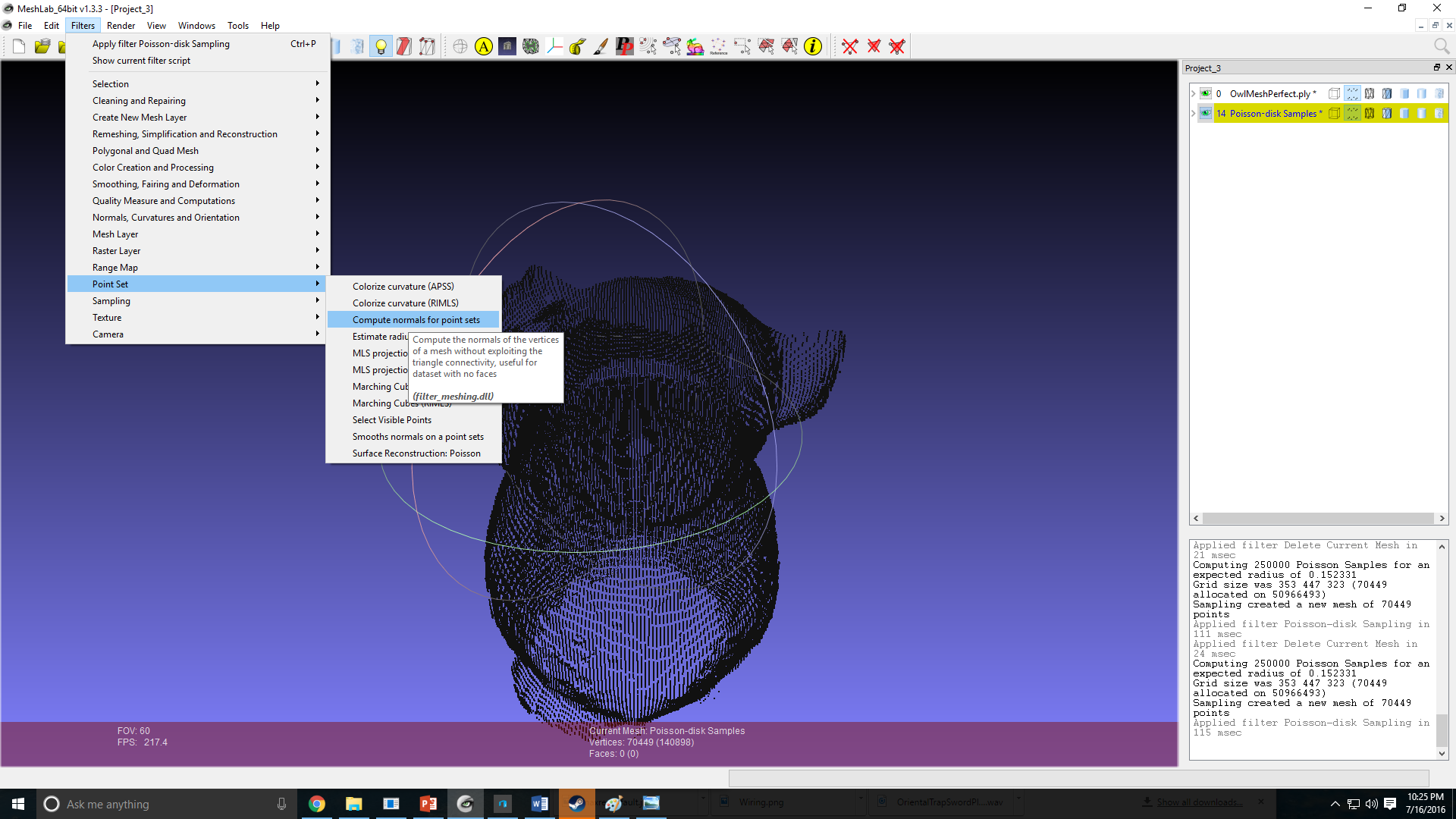Select the Reference Scene tool

(719, 47)
